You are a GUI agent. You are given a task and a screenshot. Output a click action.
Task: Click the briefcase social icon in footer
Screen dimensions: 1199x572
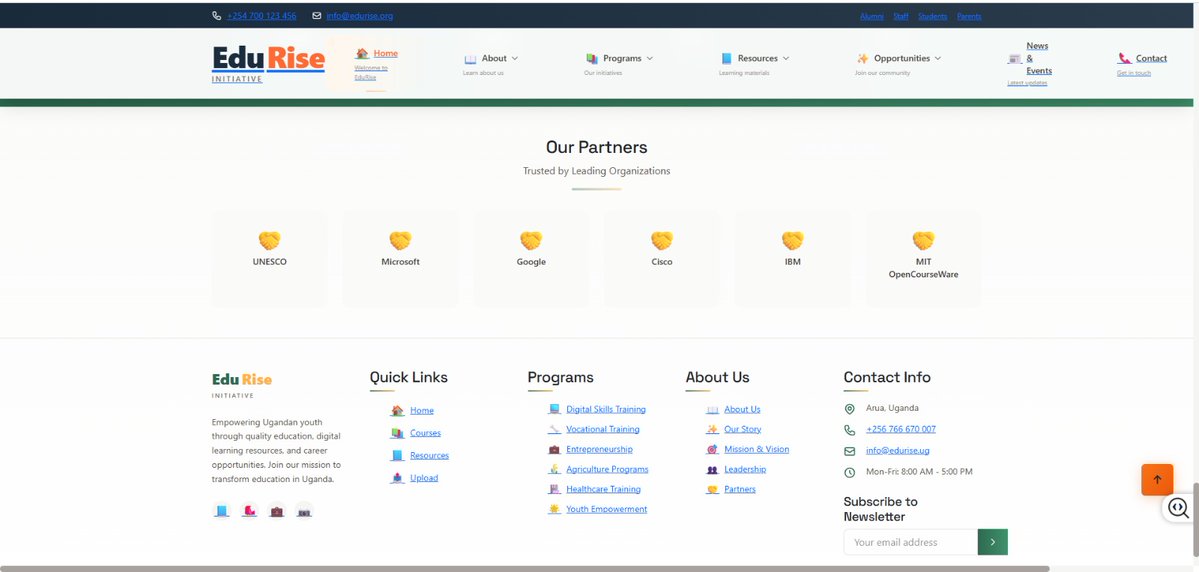click(277, 511)
